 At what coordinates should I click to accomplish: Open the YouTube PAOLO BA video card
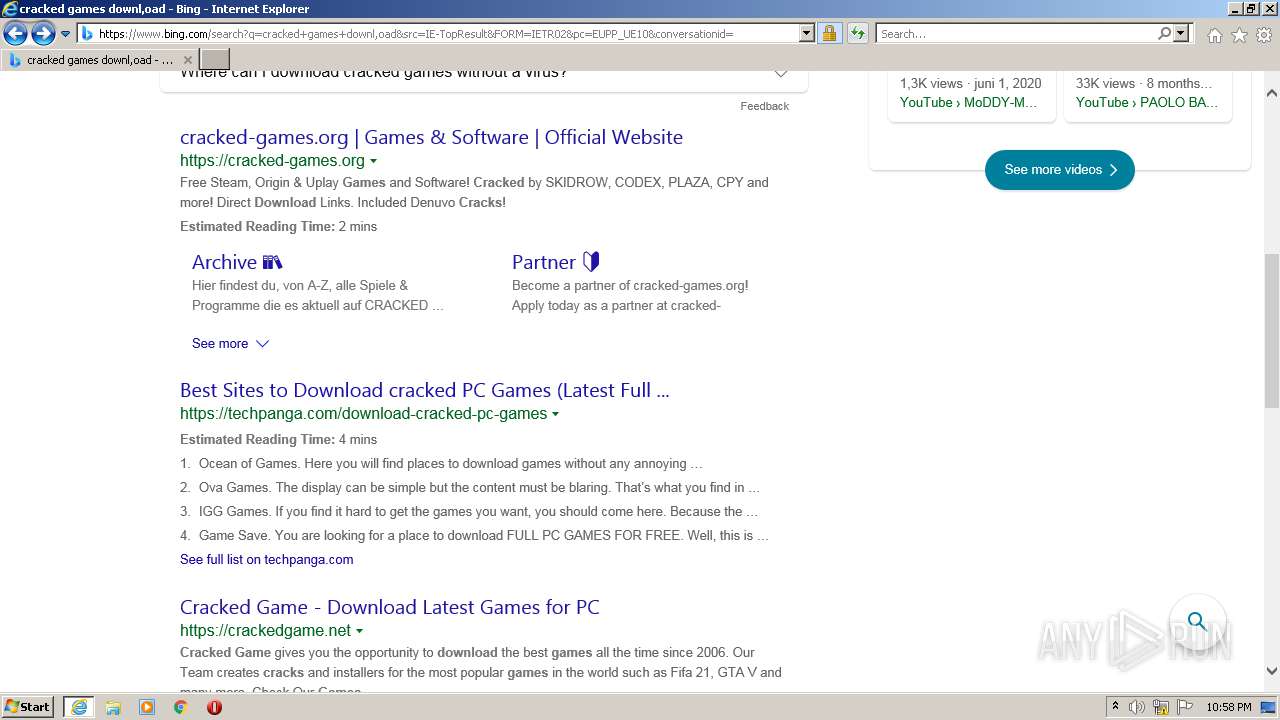[1148, 97]
